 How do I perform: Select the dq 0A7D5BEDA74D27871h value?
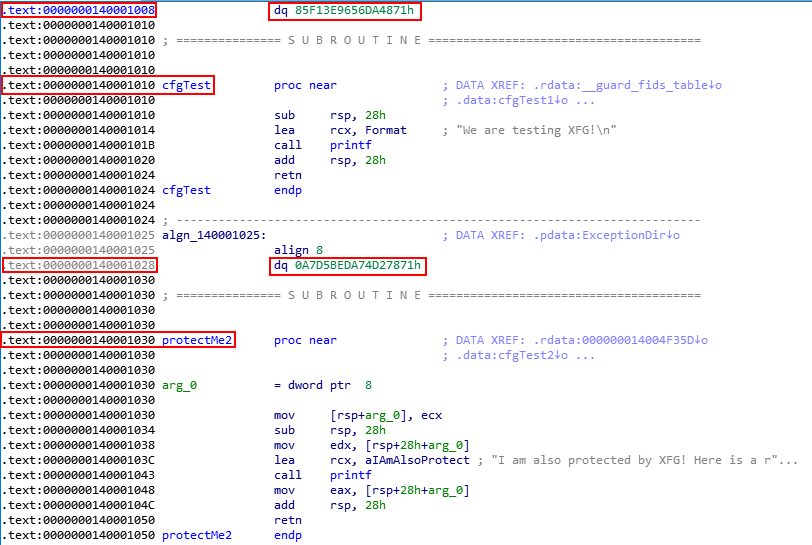347,265
